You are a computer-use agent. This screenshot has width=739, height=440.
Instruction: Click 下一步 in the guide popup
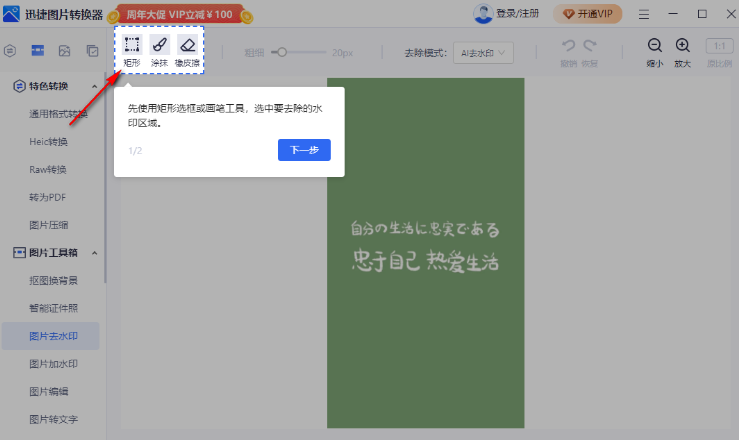304,150
